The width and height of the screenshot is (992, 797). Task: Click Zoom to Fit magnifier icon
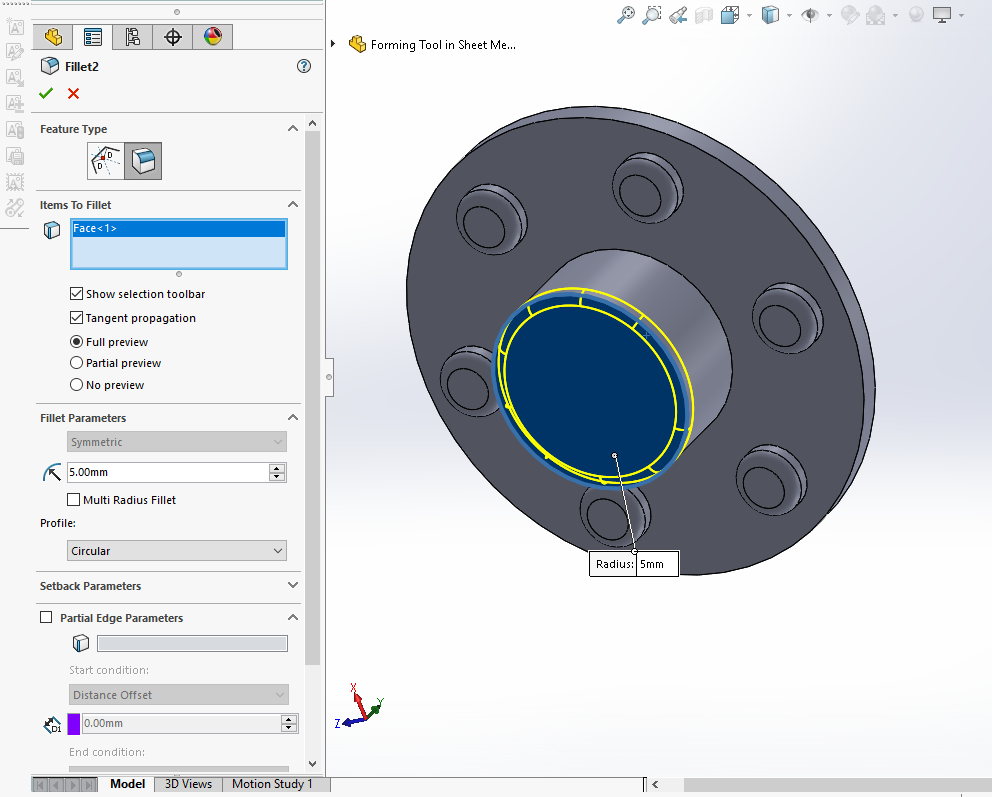pos(626,15)
